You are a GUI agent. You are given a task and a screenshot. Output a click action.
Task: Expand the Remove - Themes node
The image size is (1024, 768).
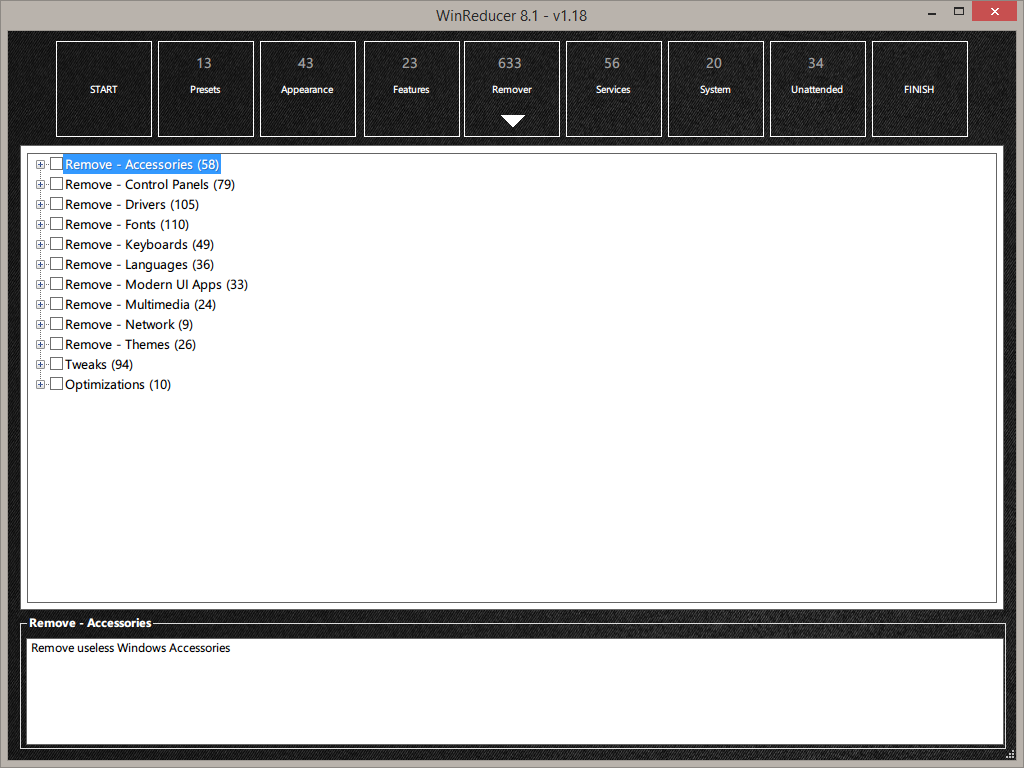40,345
